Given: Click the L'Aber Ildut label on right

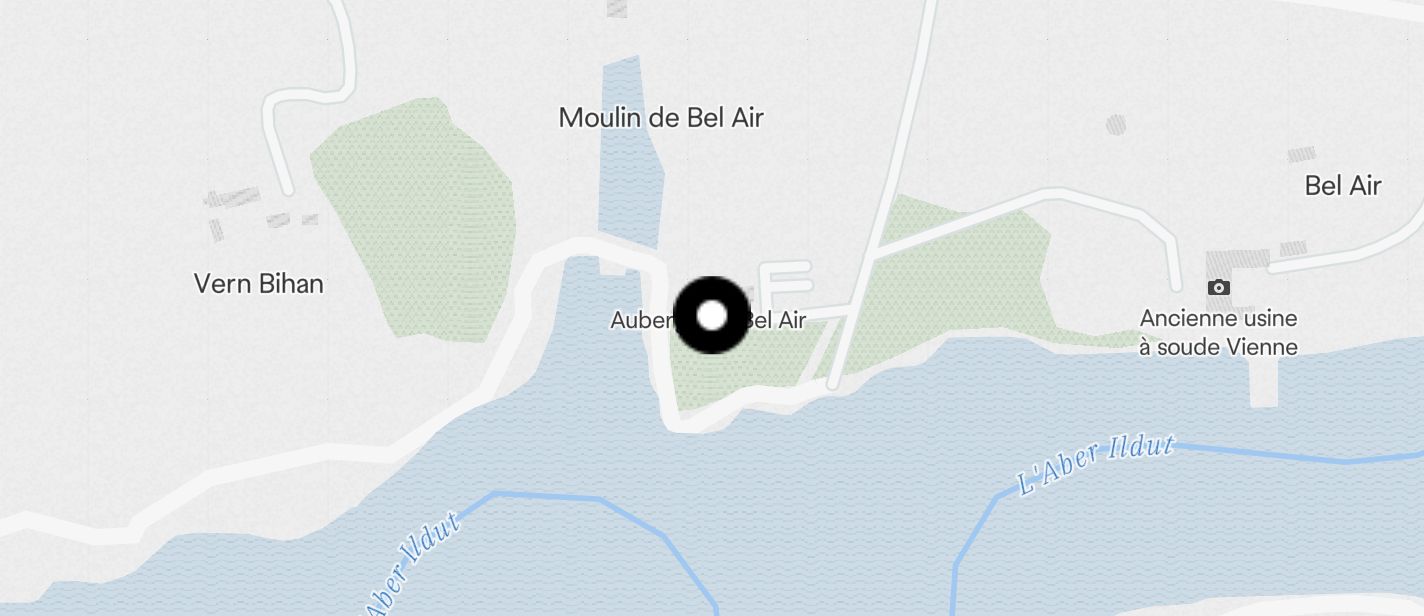Looking at the screenshot, I should tap(1094, 464).
